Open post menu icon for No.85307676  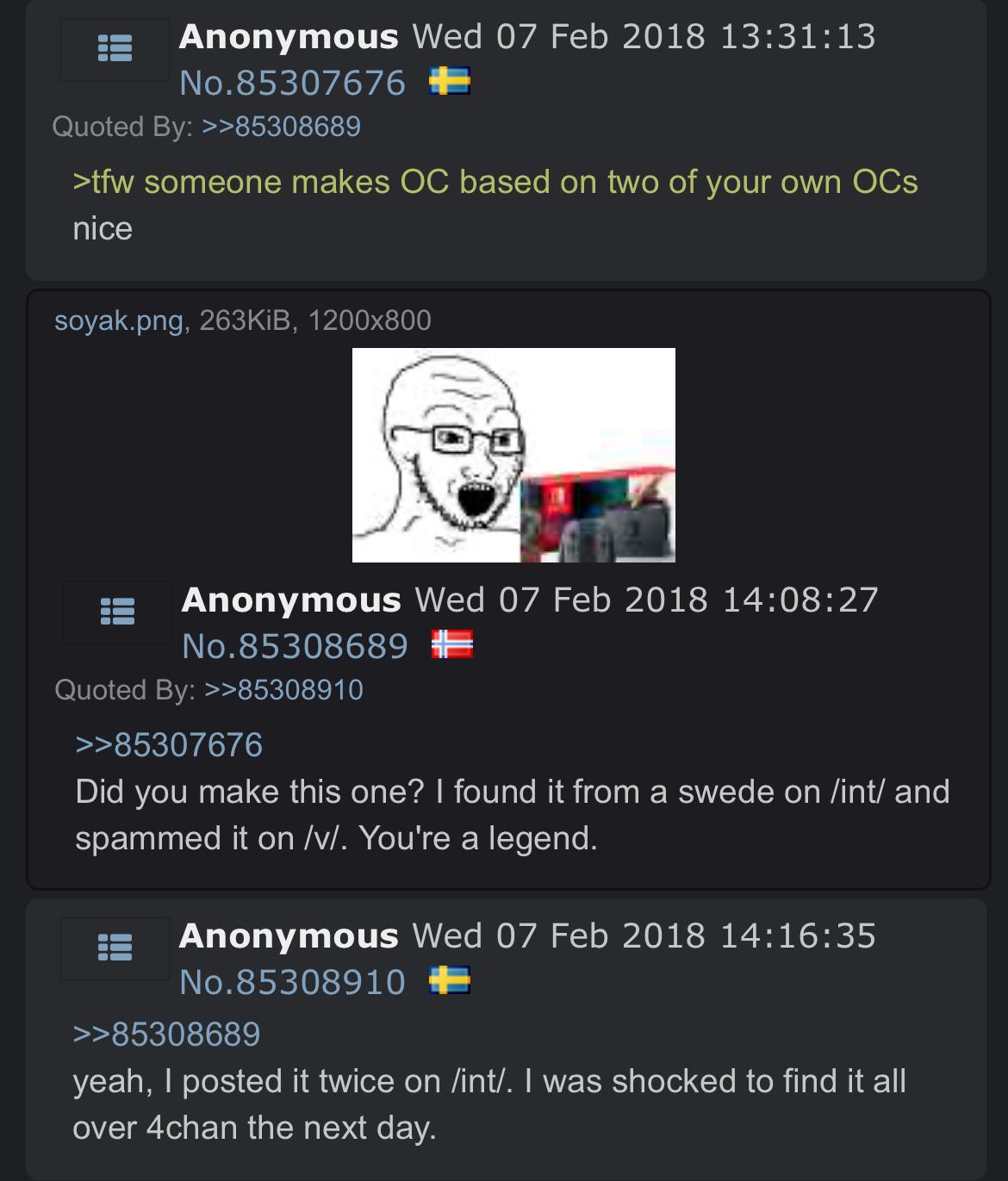115,49
